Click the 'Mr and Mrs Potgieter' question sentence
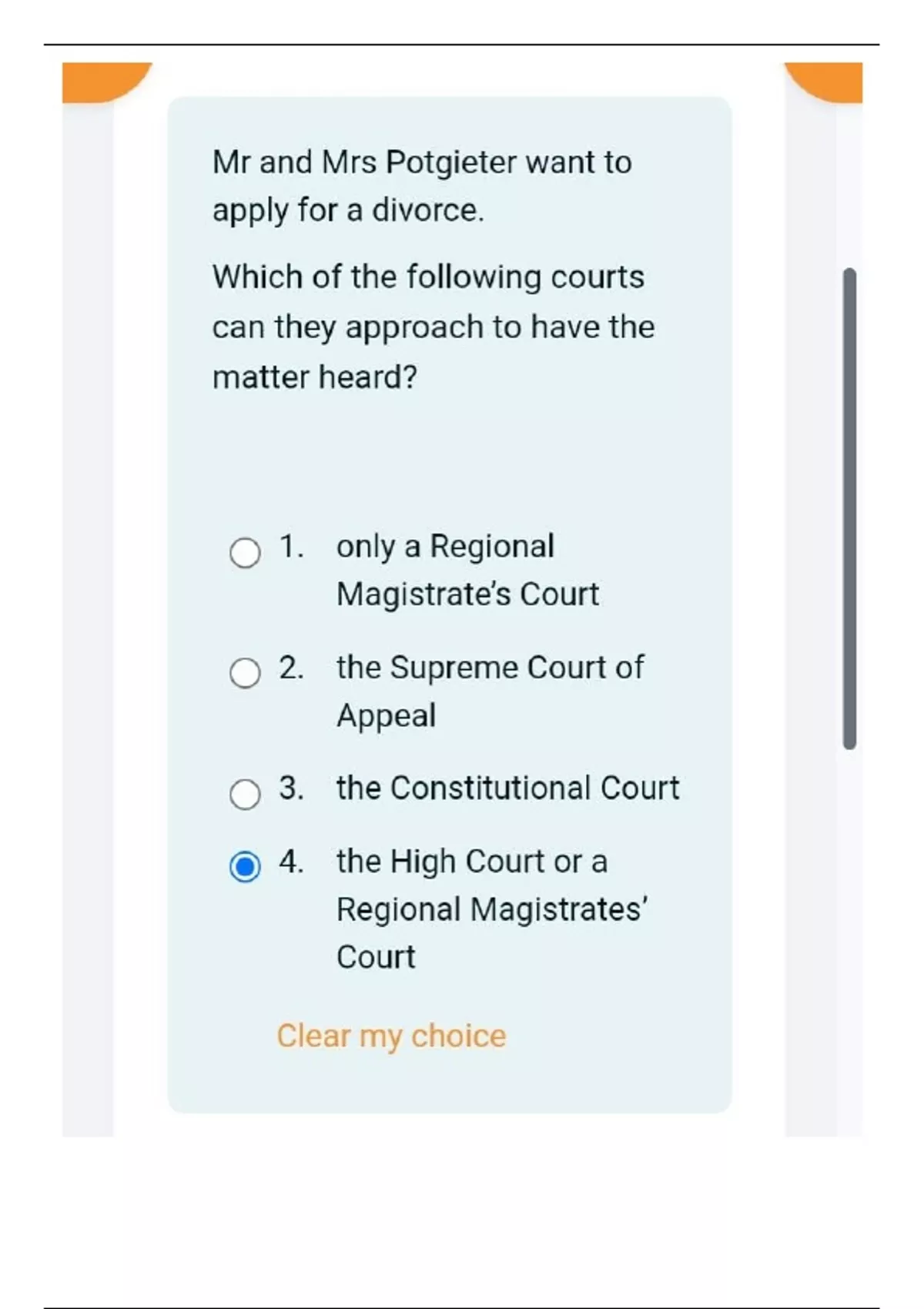This screenshot has height=1309, width=924. 422,186
